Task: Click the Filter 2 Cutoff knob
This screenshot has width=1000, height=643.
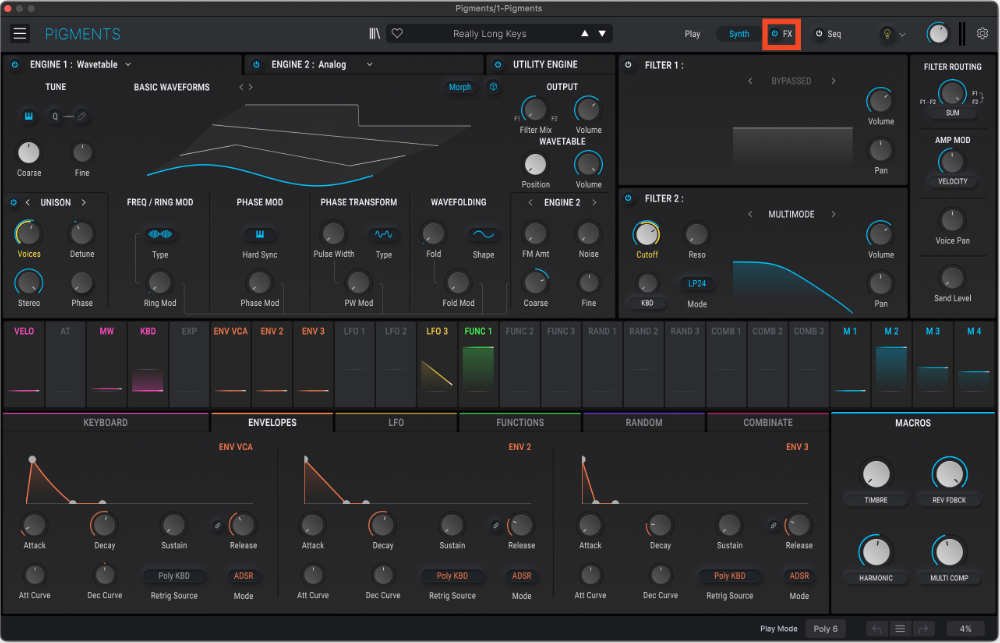Action: pos(647,234)
